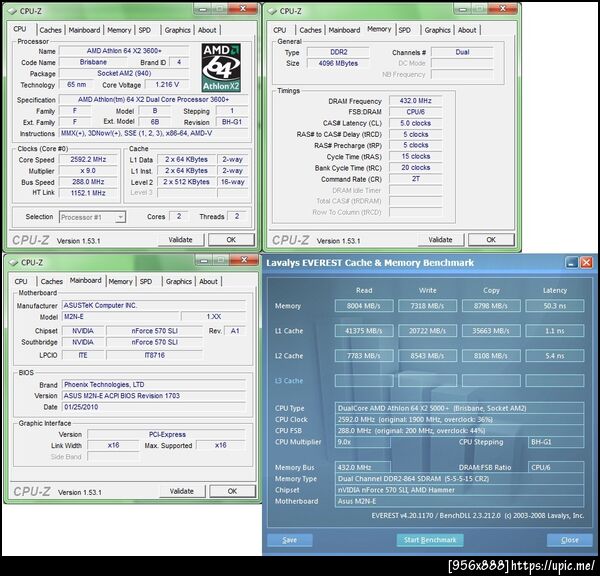Image resolution: width=600 pixels, height=576 pixels.
Task: Click the Code Name Brisbane field
Action: click(93, 62)
